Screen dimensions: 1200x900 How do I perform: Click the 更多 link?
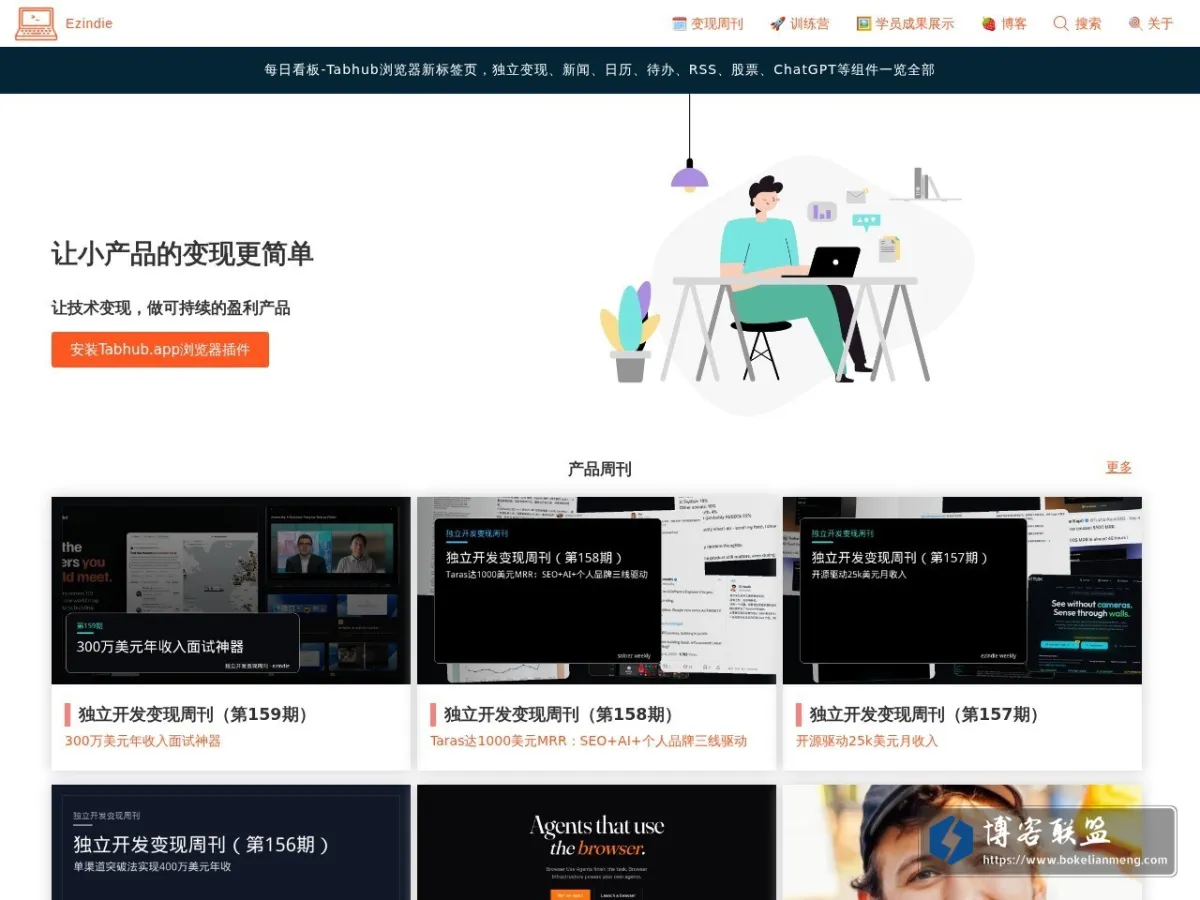click(1119, 467)
